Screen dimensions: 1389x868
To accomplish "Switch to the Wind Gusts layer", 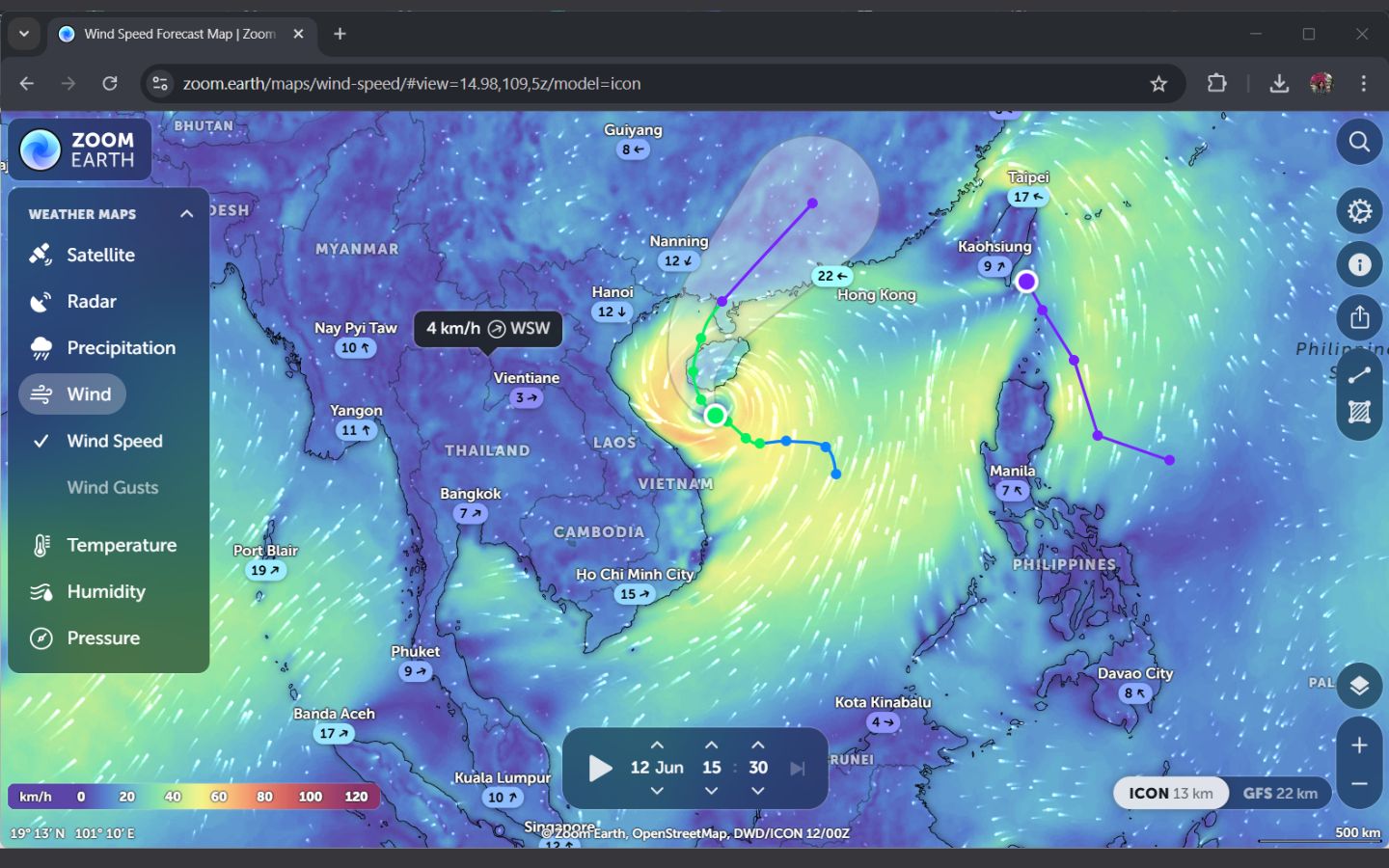I will [x=113, y=487].
